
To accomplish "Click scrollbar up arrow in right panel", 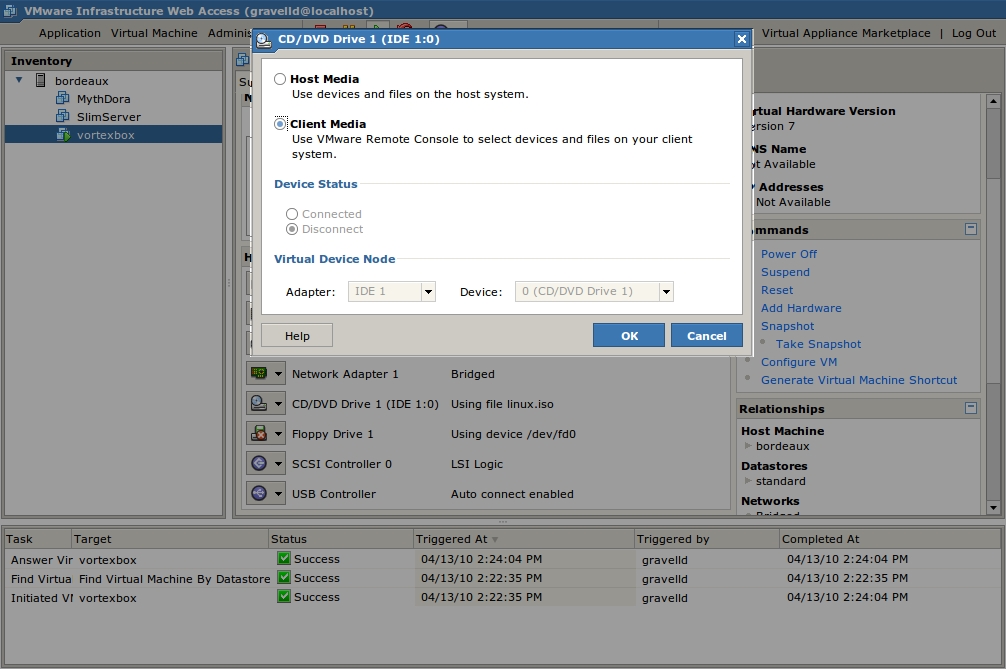I will [x=993, y=101].
